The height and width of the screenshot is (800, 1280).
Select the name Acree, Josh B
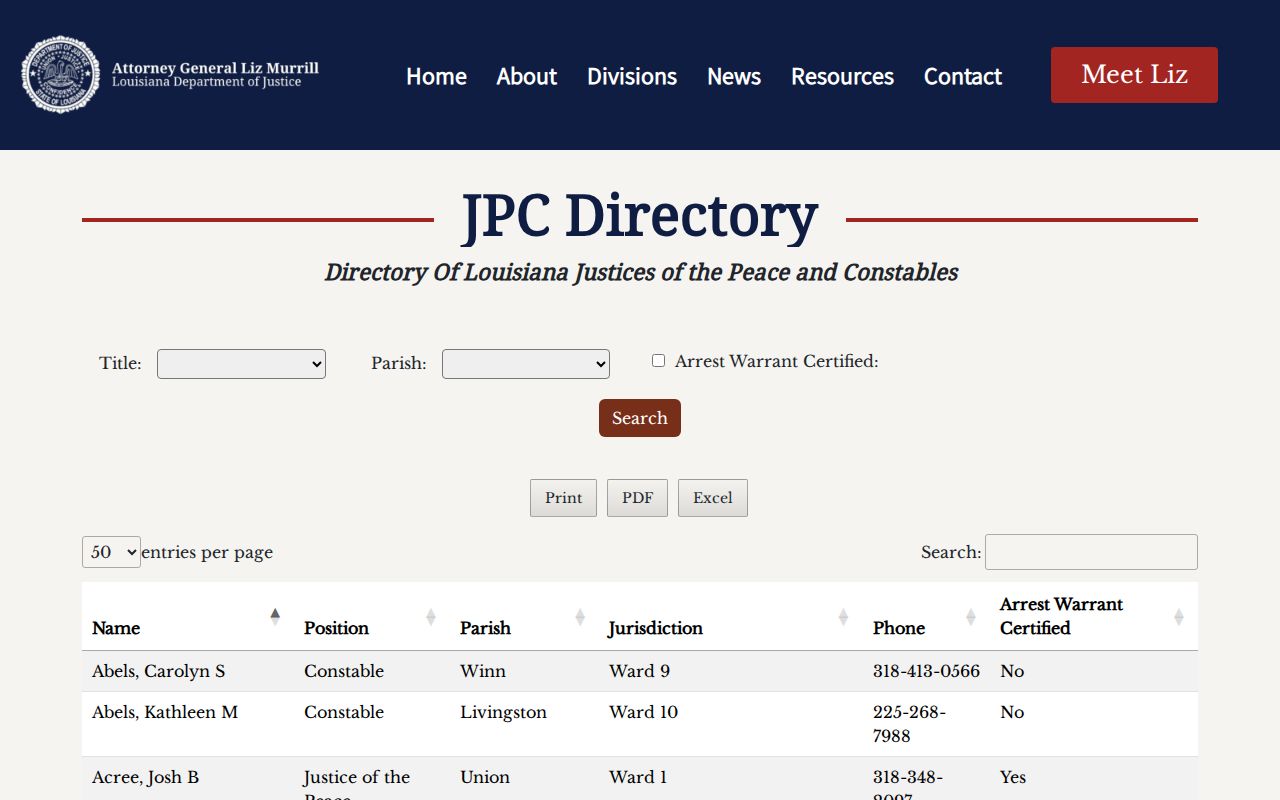coord(145,777)
